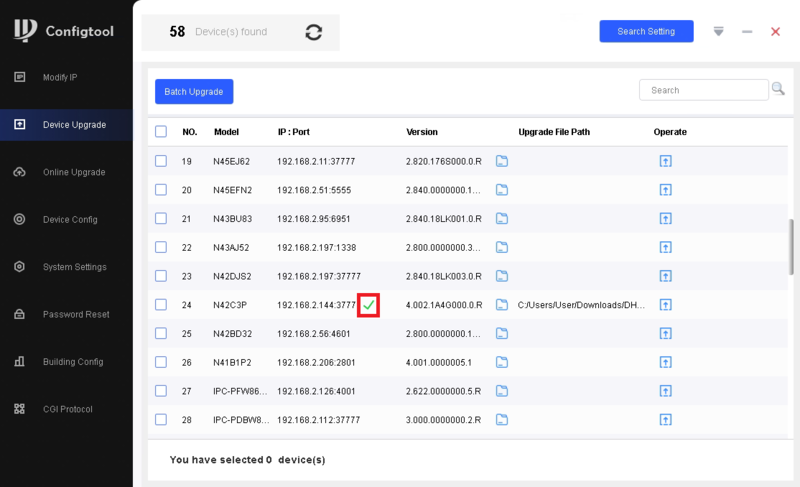Go to Password Reset page
The height and width of the screenshot is (487, 800).
pyautogui.click(x=76, y=314)
